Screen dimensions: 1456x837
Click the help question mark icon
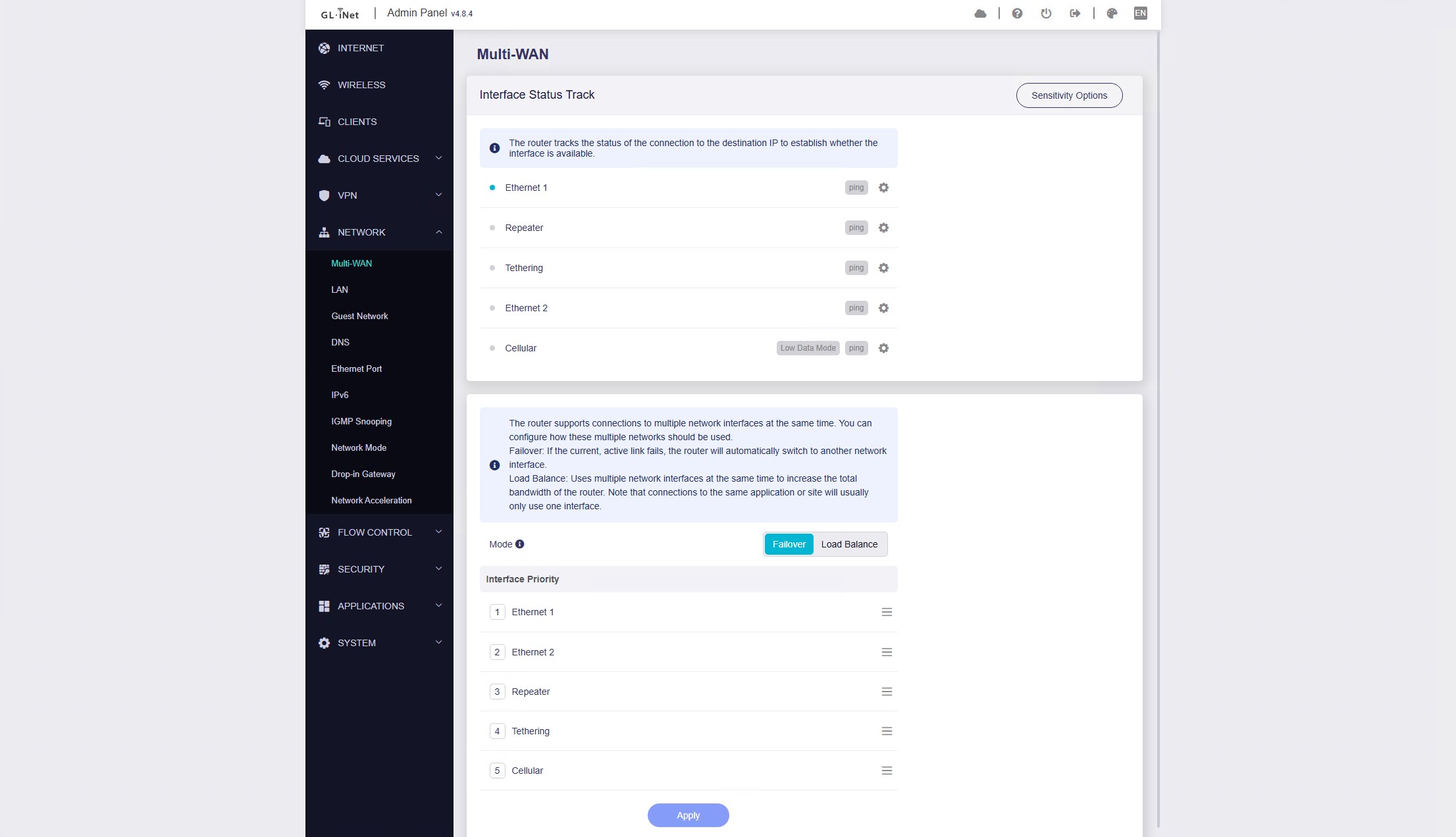pos(1017,13)
